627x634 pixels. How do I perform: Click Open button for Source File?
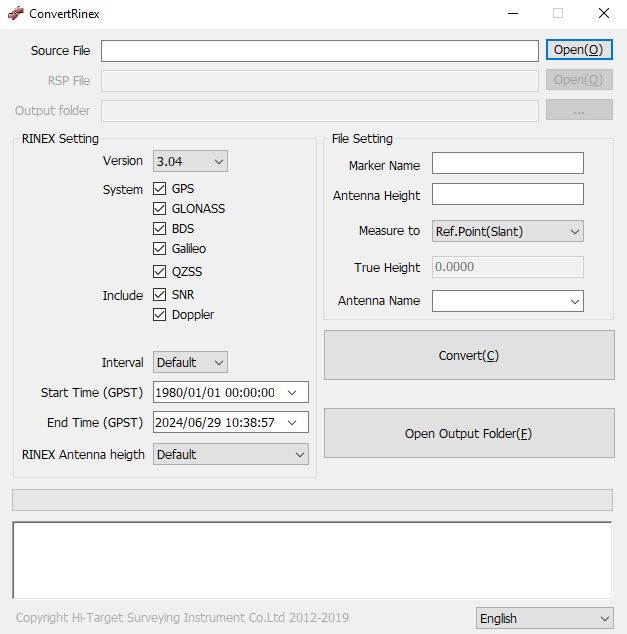pyautogui.click(x=578, y=50)
